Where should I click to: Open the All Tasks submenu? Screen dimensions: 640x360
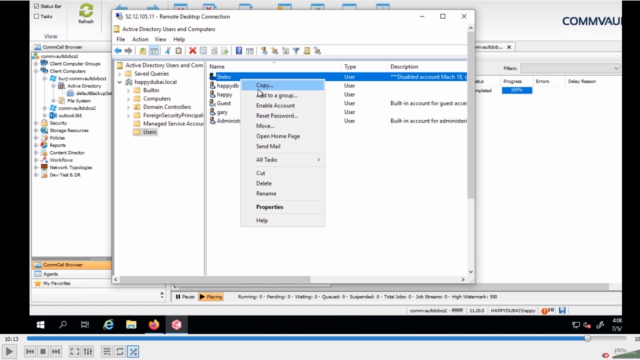[x=282, y=160]
